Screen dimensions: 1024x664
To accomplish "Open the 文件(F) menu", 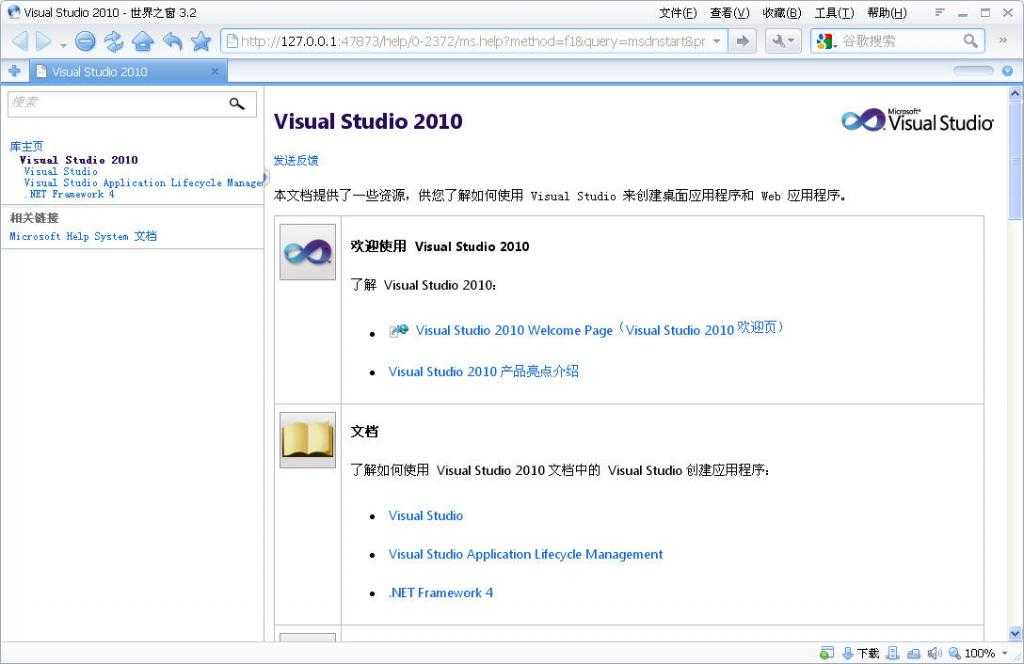I will click(677, 12).
